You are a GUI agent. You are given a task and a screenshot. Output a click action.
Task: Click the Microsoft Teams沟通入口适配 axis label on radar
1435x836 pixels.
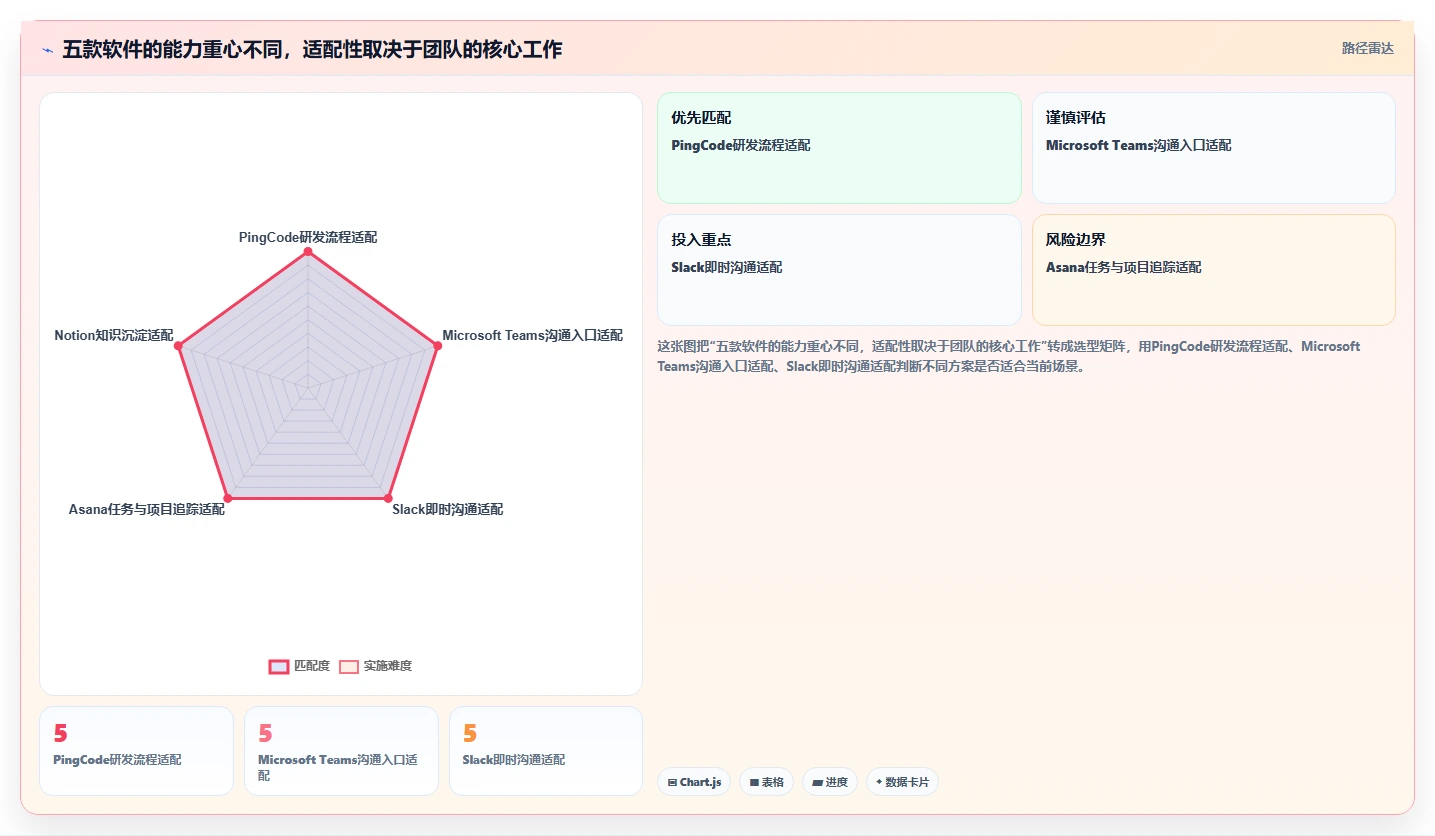pos(532,335)
